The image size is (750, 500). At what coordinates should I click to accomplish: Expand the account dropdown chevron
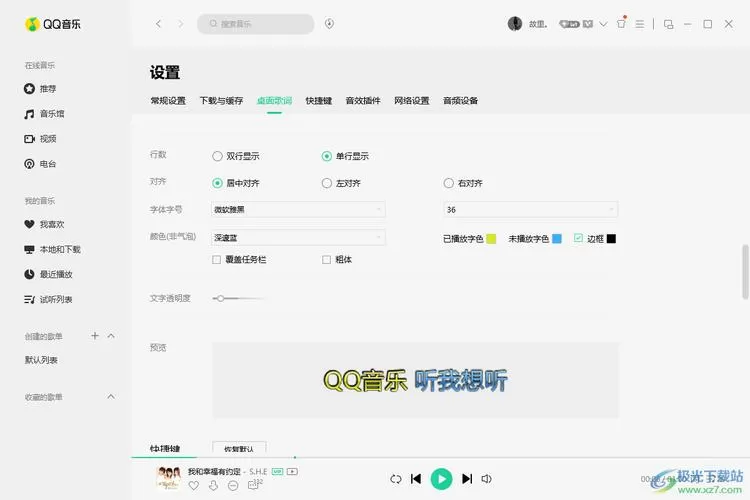(x=603, y=24)
